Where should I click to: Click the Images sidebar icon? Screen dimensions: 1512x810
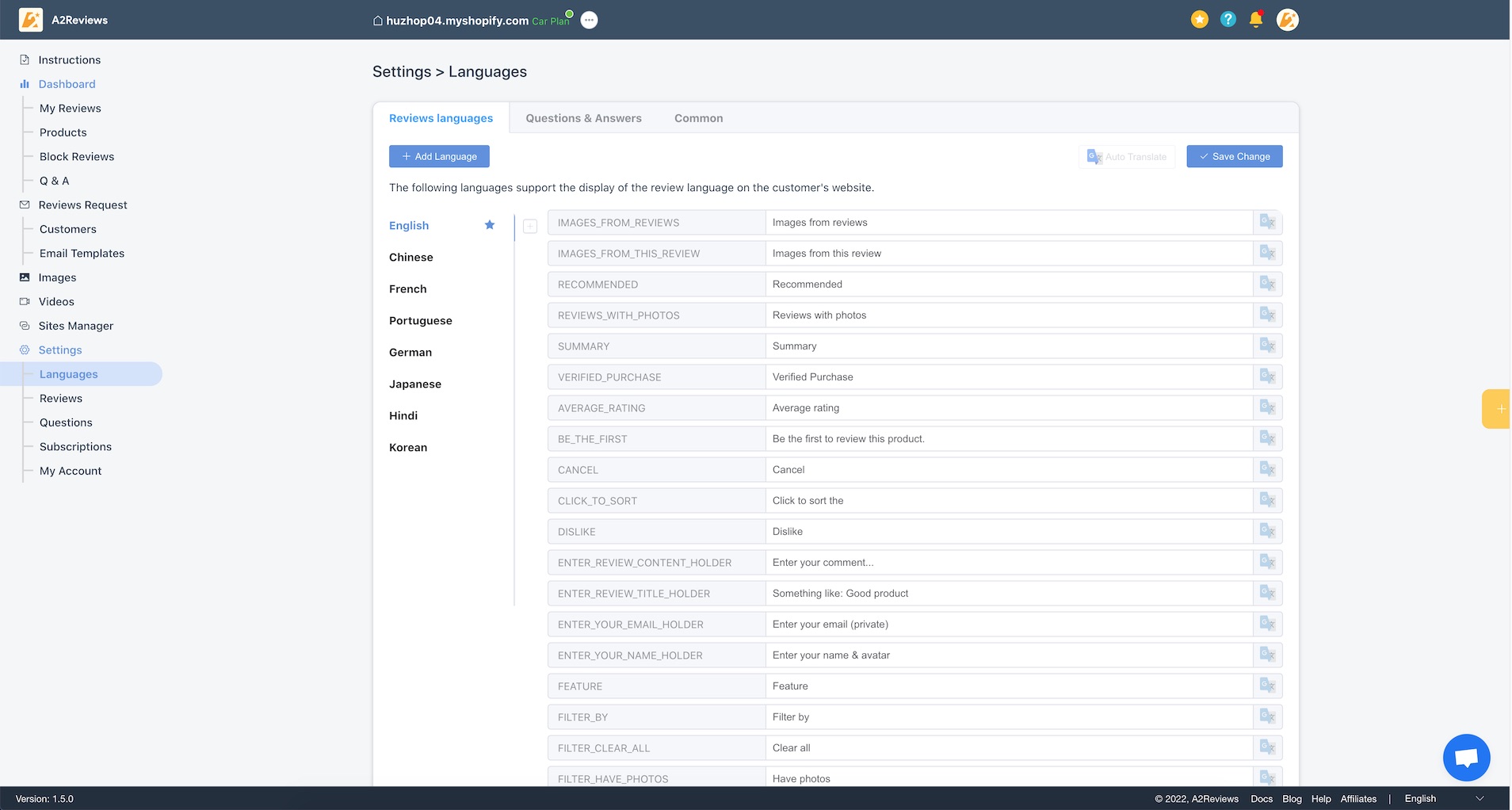[x=25, y=277]
